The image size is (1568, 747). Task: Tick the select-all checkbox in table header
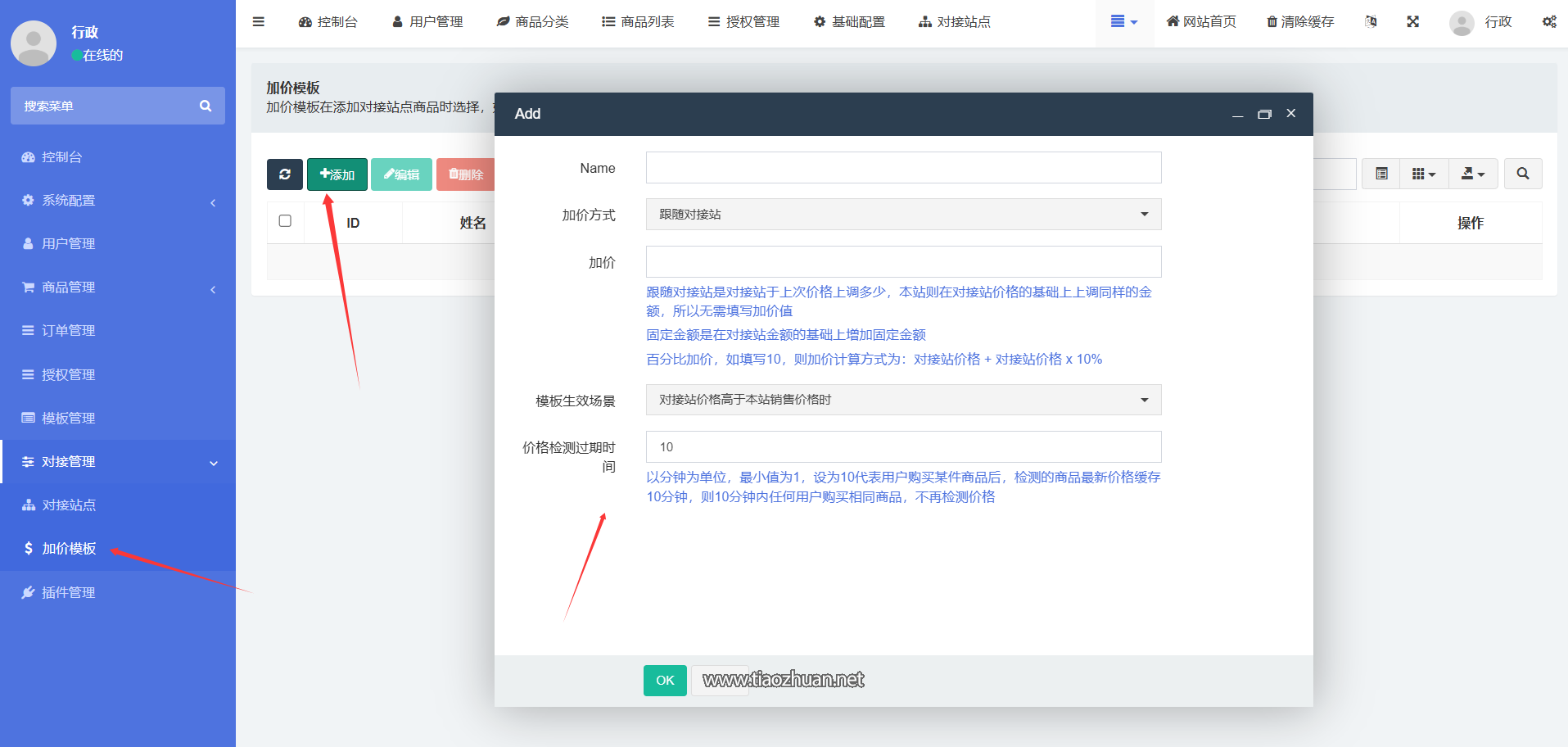pyautogui.click(x=285, y=221)
